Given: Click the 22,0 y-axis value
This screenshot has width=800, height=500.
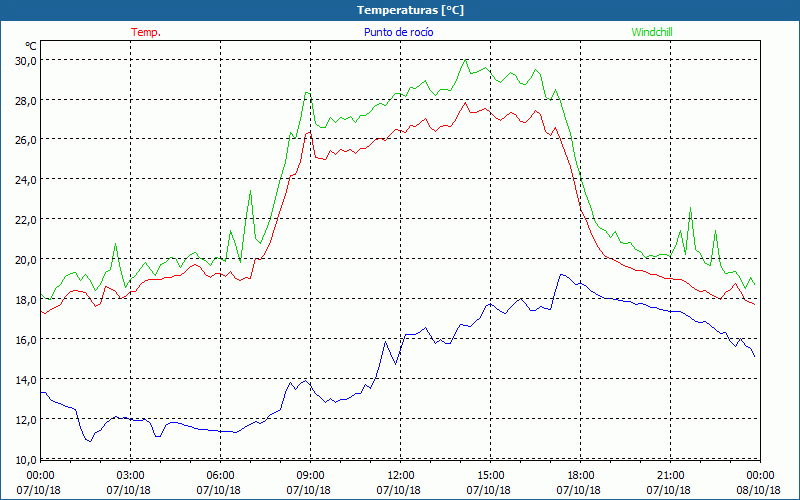Looking at the screenshot, I should tap(26, 219).
